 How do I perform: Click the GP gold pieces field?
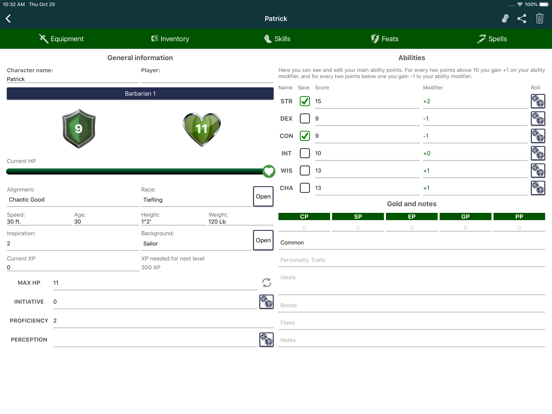(x=465, y=228)
